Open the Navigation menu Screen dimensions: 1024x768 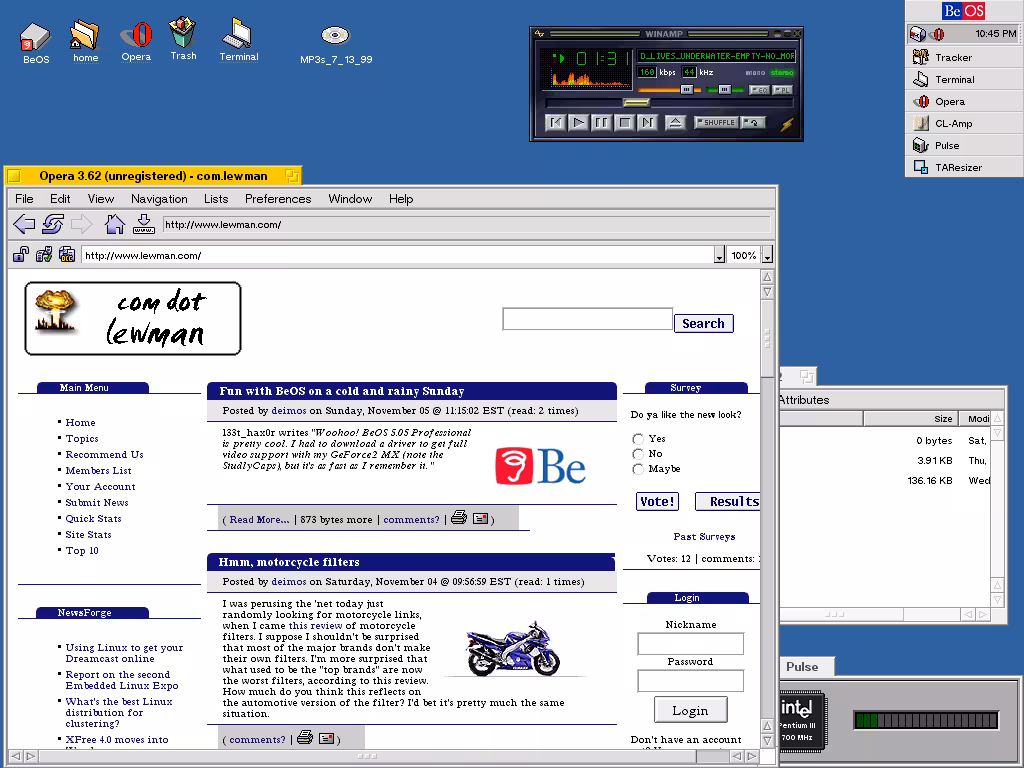(159, 199)
